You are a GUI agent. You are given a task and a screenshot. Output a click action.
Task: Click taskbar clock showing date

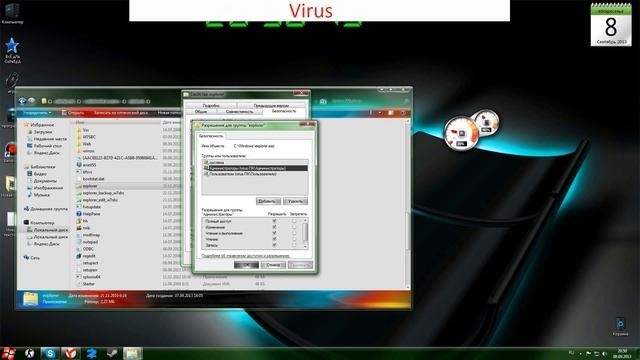pyautogui.click(x=622, y=353)
